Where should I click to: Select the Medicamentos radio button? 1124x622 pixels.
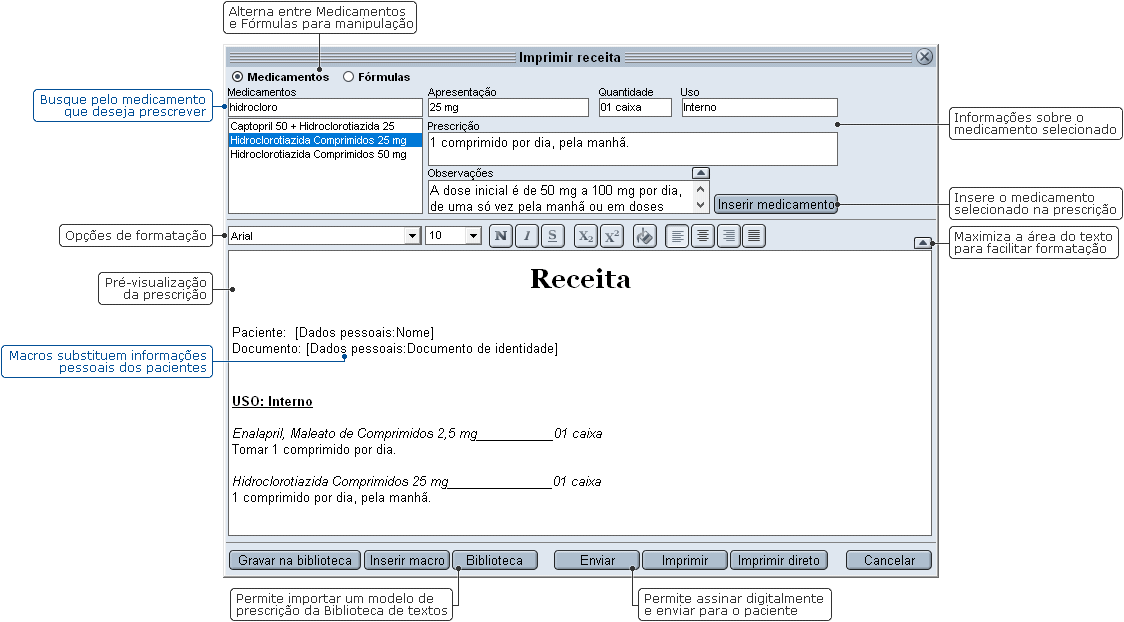click(x=237, y=76)
